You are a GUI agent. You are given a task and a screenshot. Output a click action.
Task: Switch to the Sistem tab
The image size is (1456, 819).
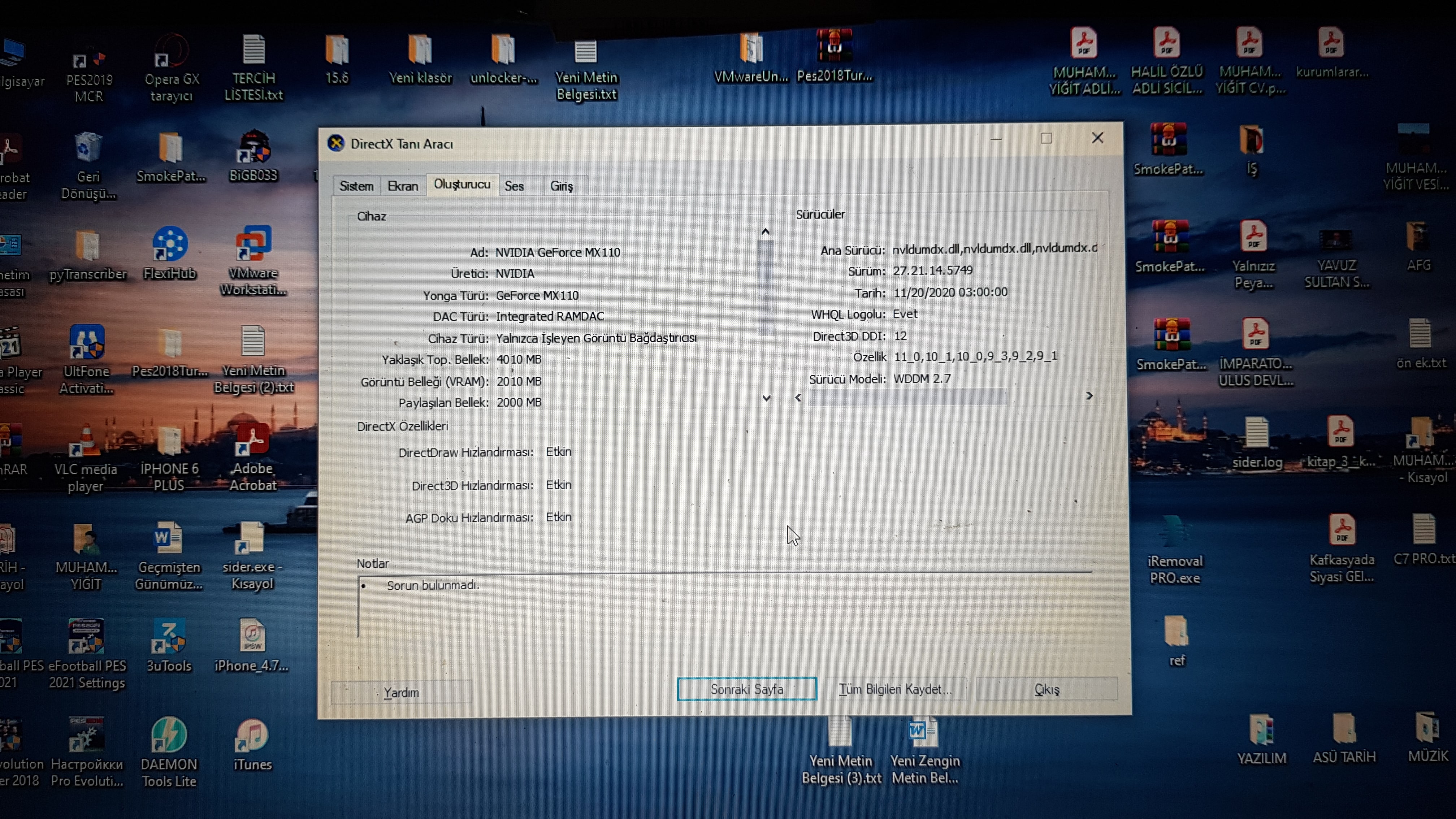pos(356,186)
